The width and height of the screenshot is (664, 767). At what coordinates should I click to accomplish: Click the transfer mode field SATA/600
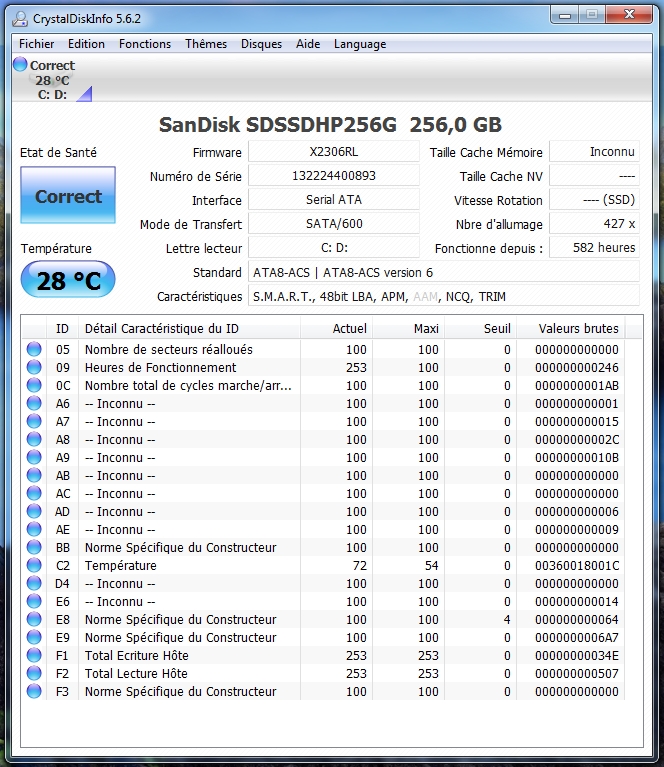334,224
